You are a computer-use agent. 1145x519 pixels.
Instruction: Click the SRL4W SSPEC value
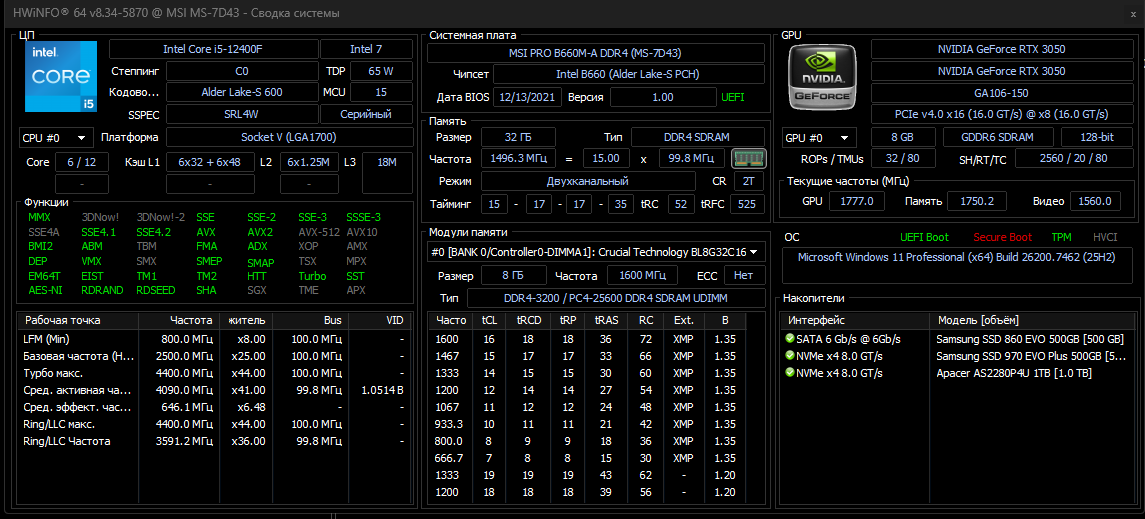pyautogui.click(x=241, y=115)
